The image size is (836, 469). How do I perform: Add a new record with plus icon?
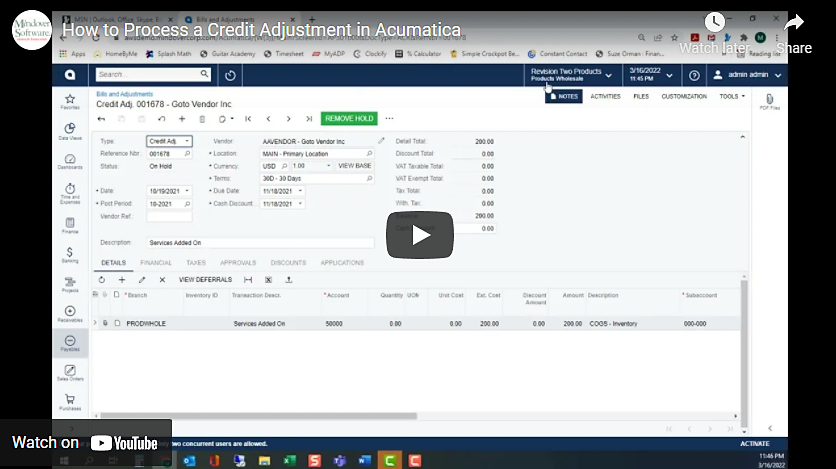tap(182, 119)
